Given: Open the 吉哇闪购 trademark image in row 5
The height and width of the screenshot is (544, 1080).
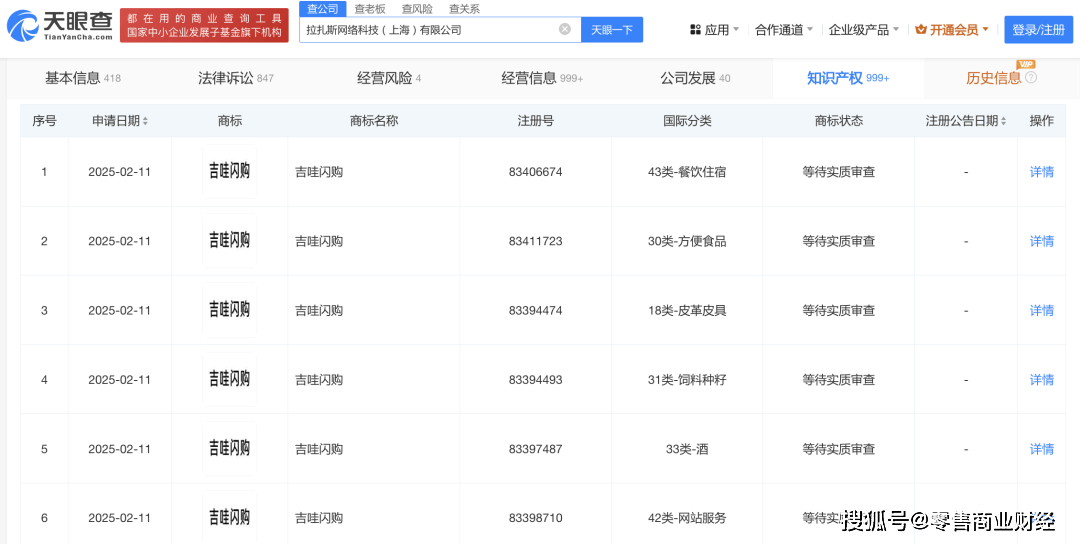Looking at the screenshot, I should pyautogui.click(x=229, y=448).
